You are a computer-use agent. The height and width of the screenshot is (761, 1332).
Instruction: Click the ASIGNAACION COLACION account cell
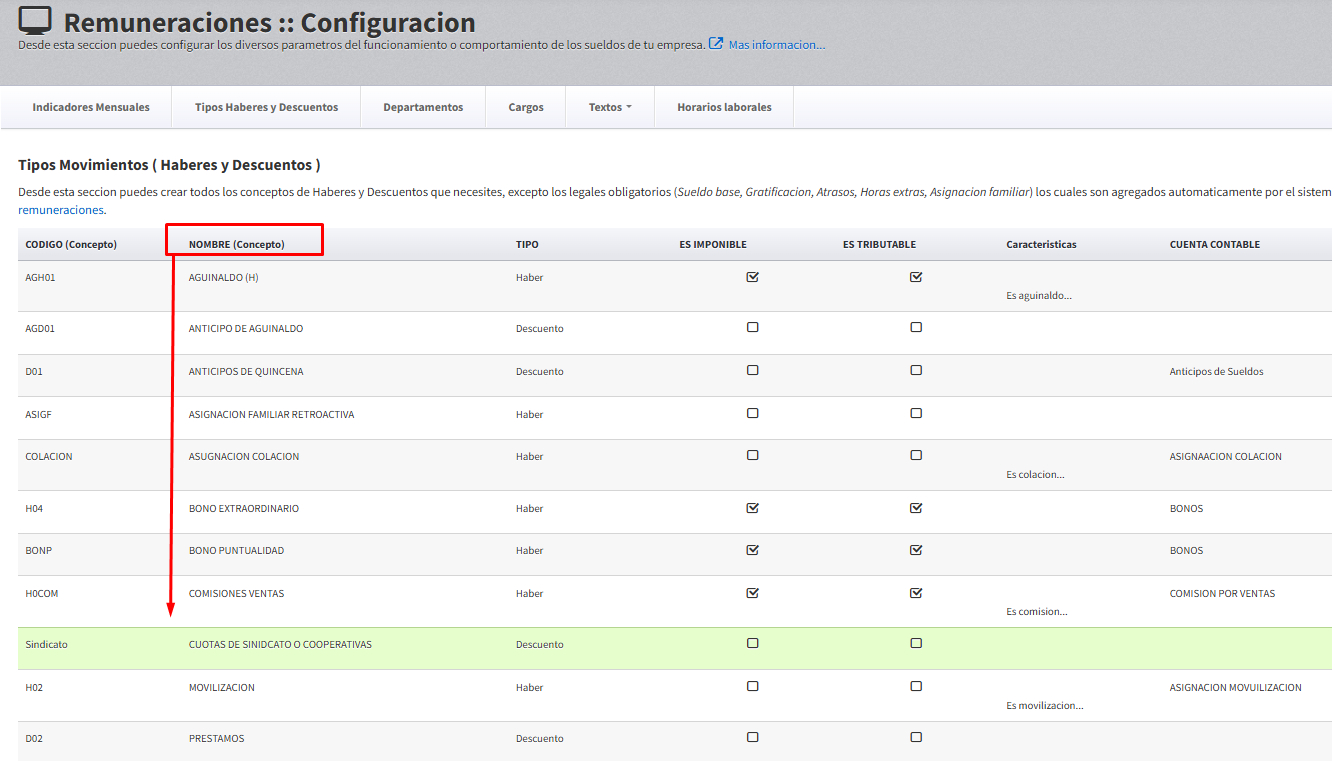pyautogui.click(x=1226, y=457)
